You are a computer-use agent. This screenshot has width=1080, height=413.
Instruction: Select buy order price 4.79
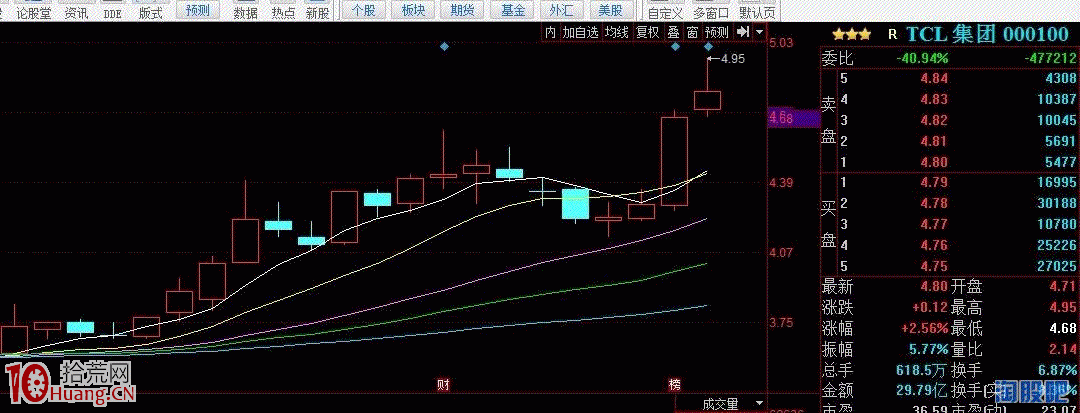(934, 182)
